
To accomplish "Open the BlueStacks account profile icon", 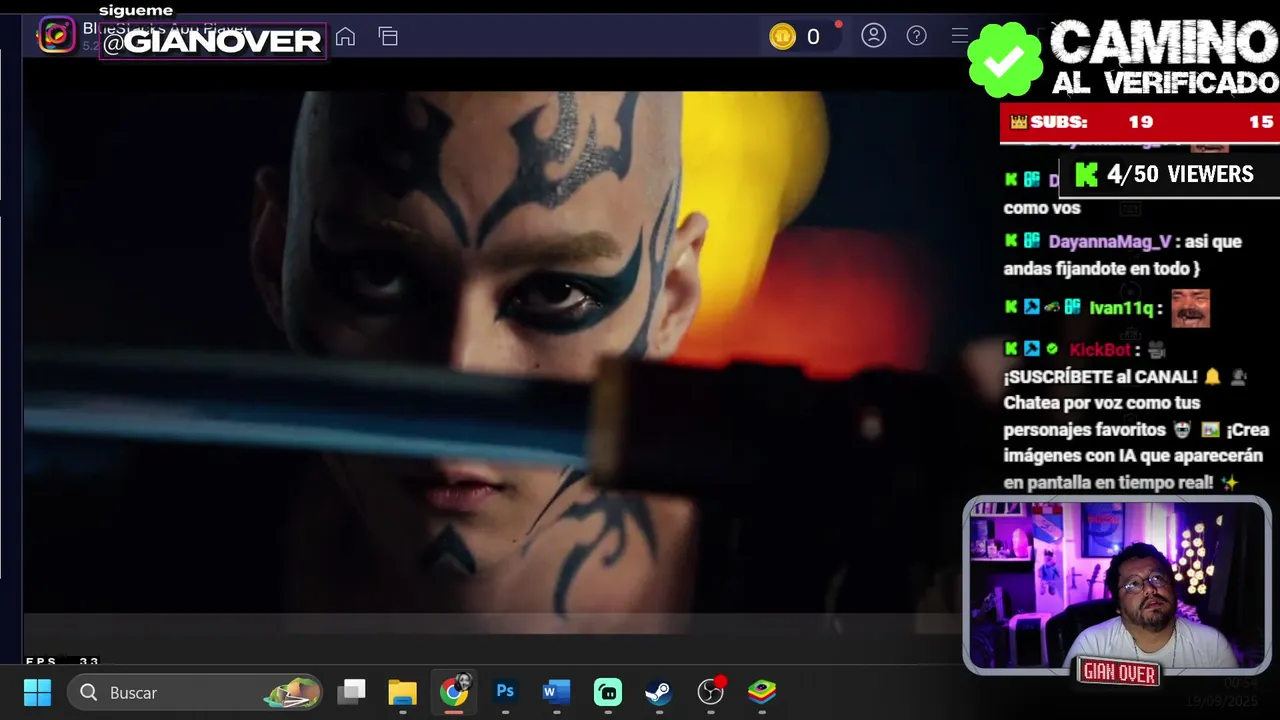I will click(x=874, y=36).
